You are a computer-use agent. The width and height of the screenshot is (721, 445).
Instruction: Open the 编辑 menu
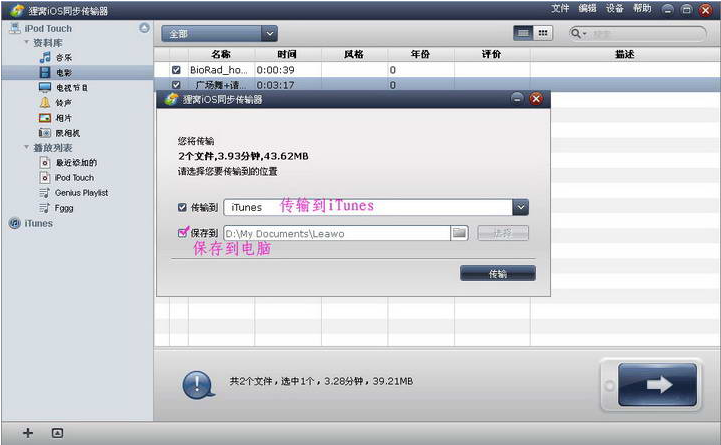click(x=587, y=8)
